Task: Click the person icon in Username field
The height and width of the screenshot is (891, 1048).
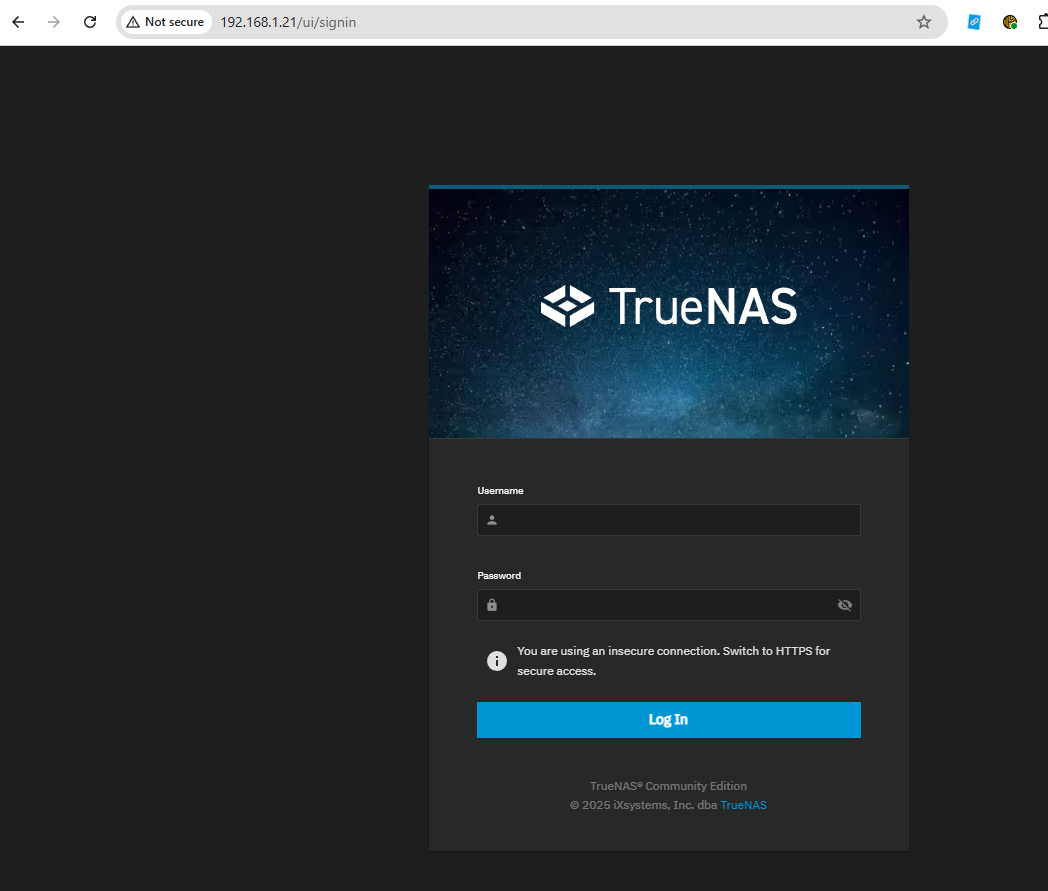Action: tap(492, 520)
